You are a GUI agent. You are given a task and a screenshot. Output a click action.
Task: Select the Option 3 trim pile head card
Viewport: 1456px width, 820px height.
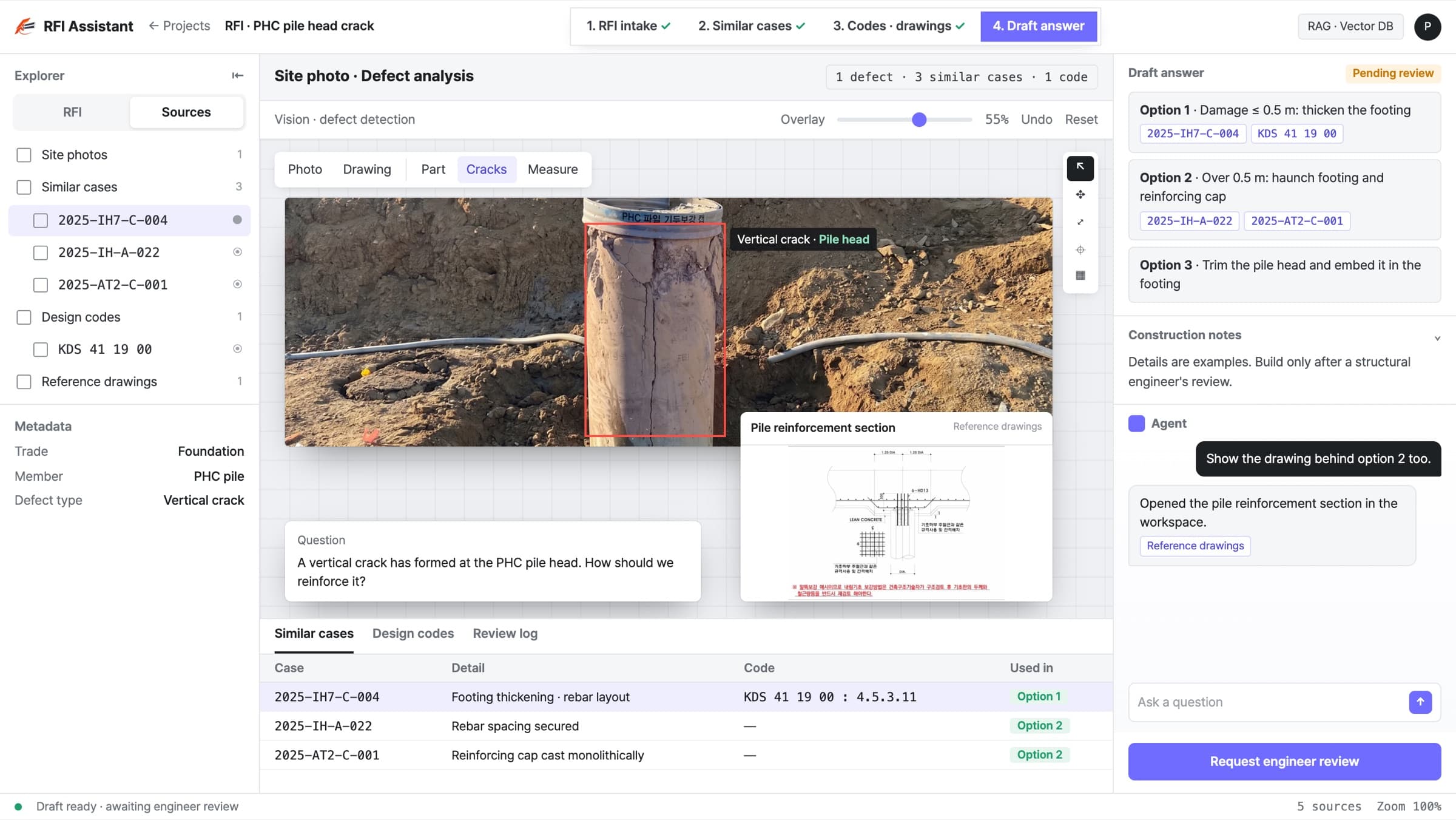1284,274
